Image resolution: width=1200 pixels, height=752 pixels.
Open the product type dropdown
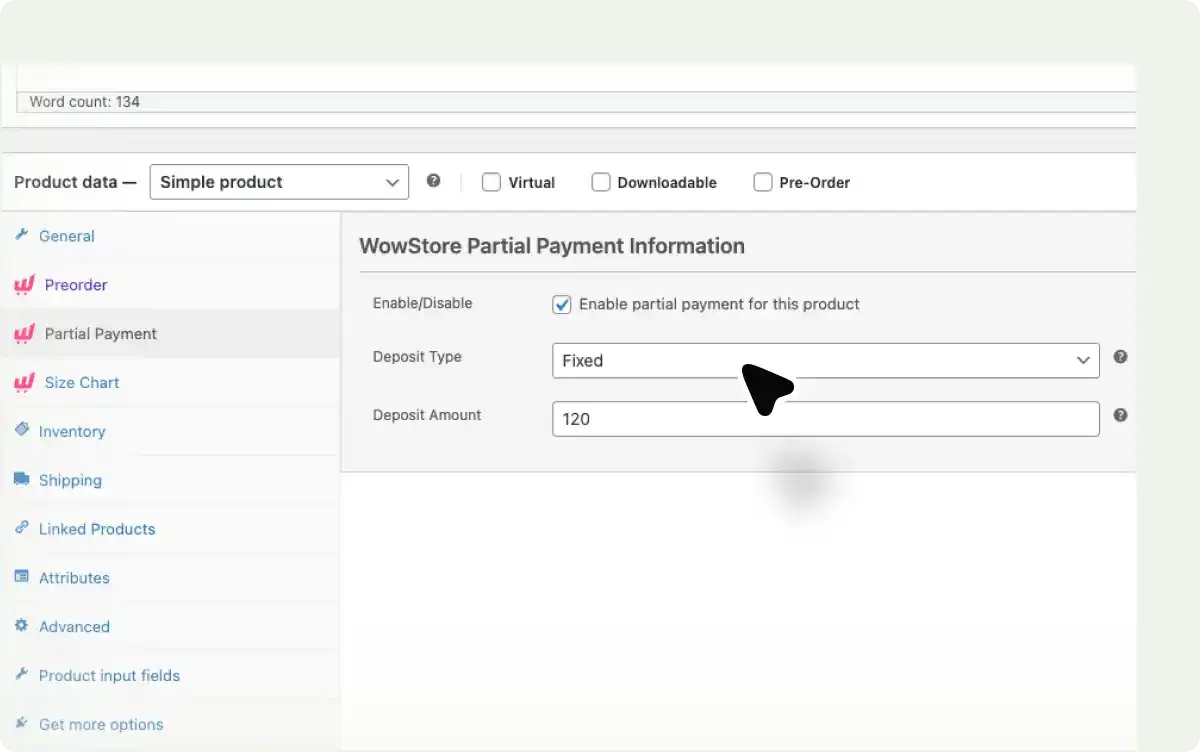tap(278, 182)
